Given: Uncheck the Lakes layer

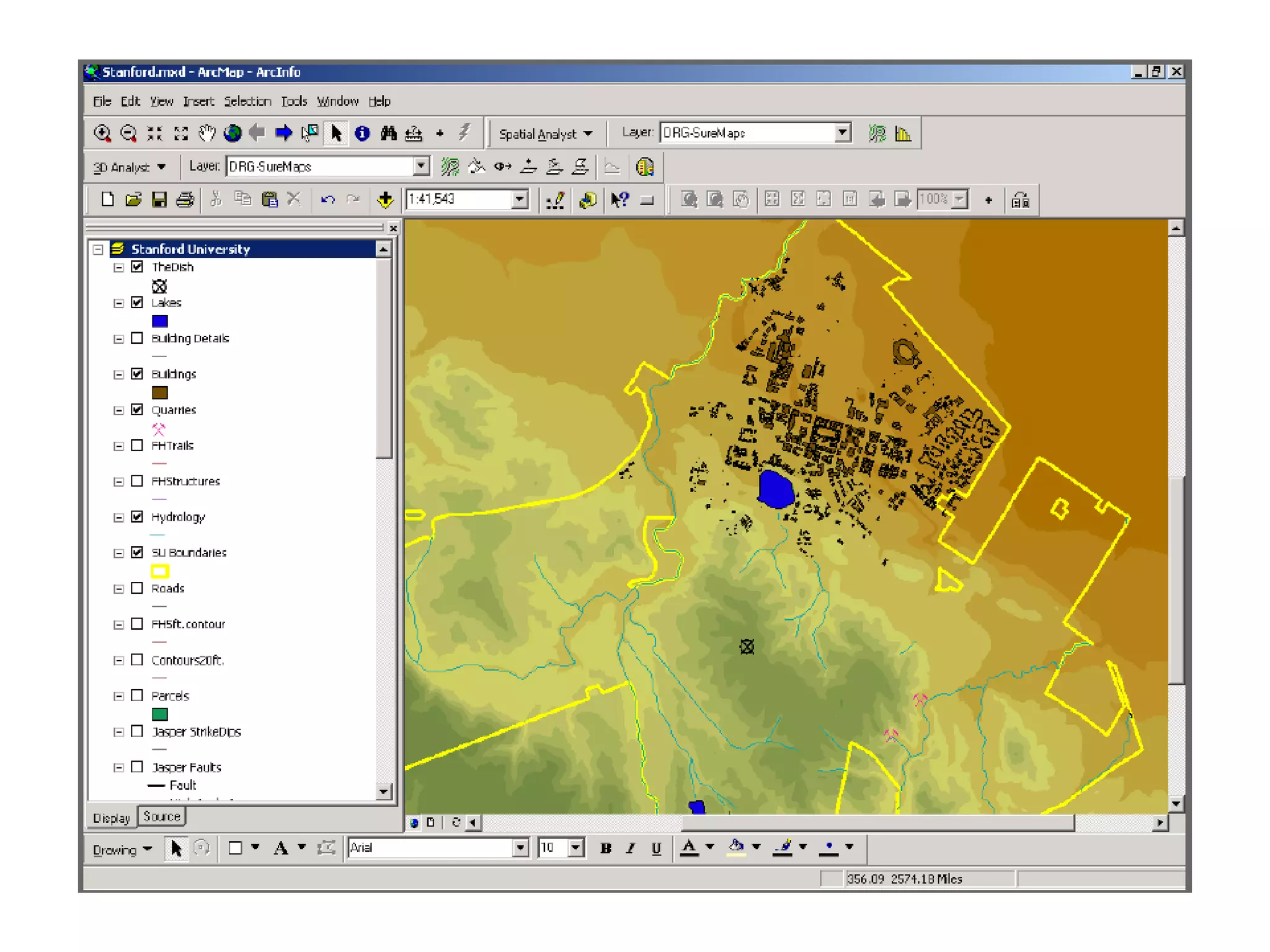Looking at the screenshot, I should point(137,302).
